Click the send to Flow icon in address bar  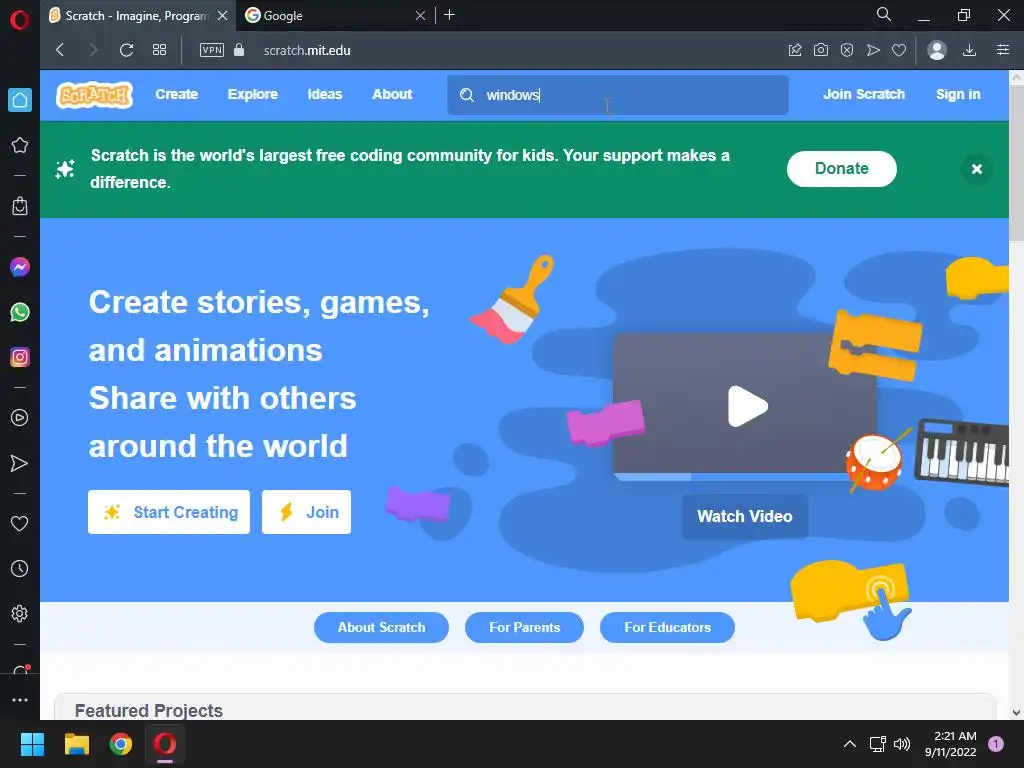(873, 50)
